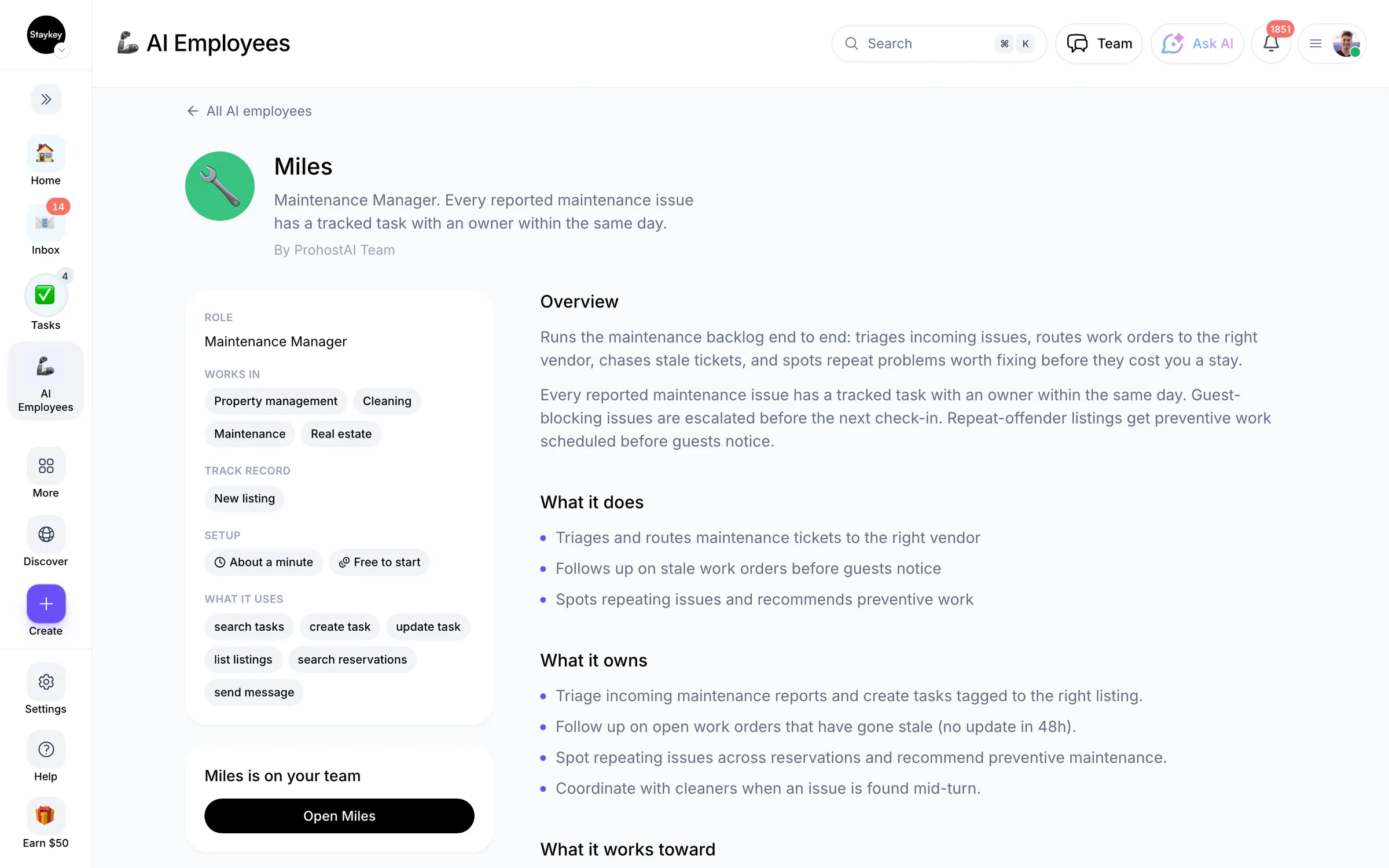Click the Overview heading

[579, 301]
